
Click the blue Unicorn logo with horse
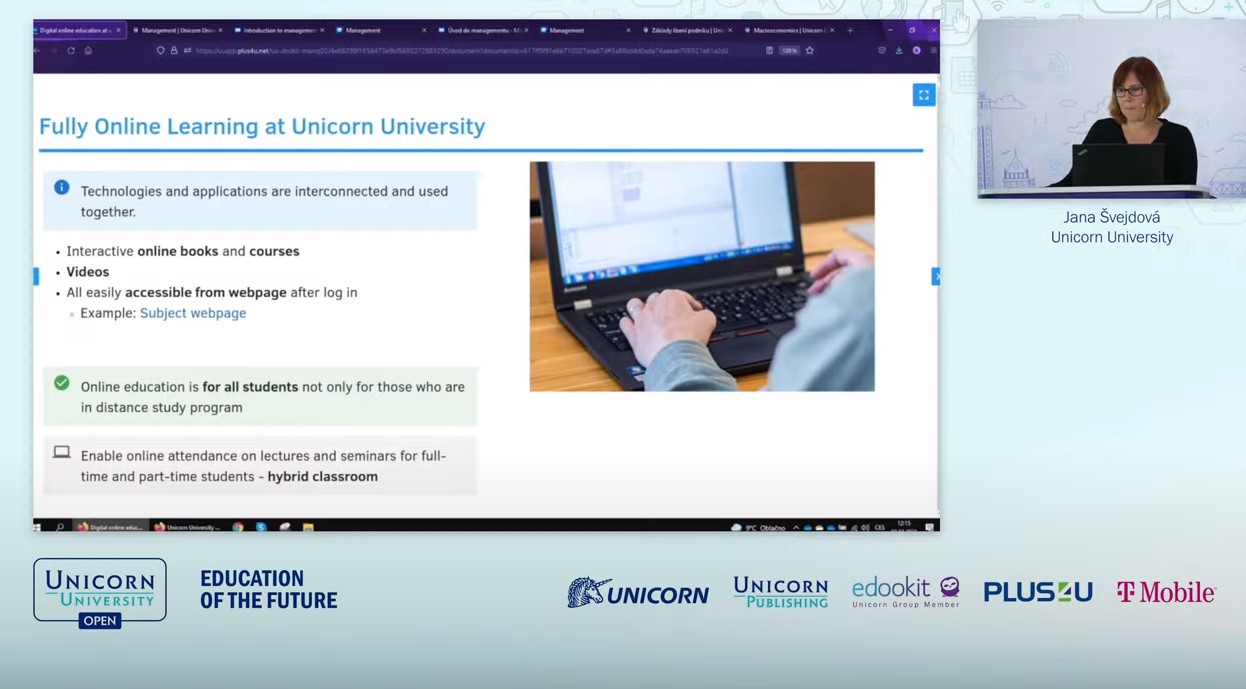(638, 593)
